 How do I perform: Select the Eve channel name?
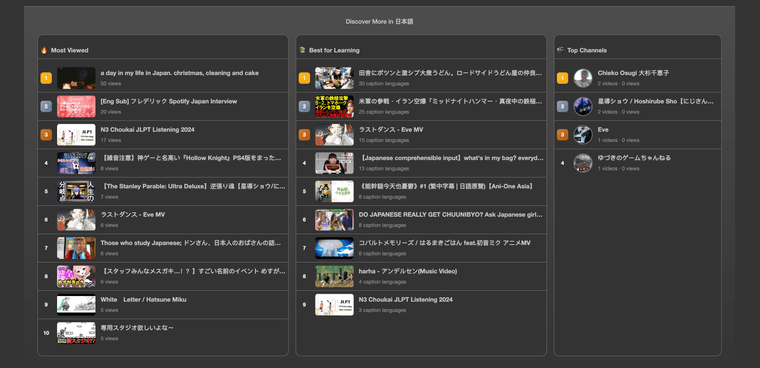point(603,129)
